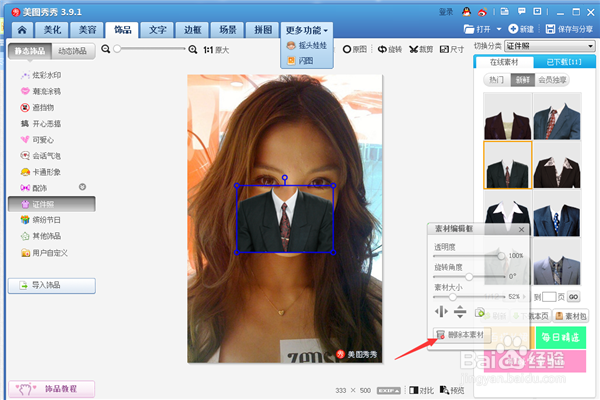Go to the home tab icon
Viewport: 600px width, 400px height.
click(x=22, y=30)
